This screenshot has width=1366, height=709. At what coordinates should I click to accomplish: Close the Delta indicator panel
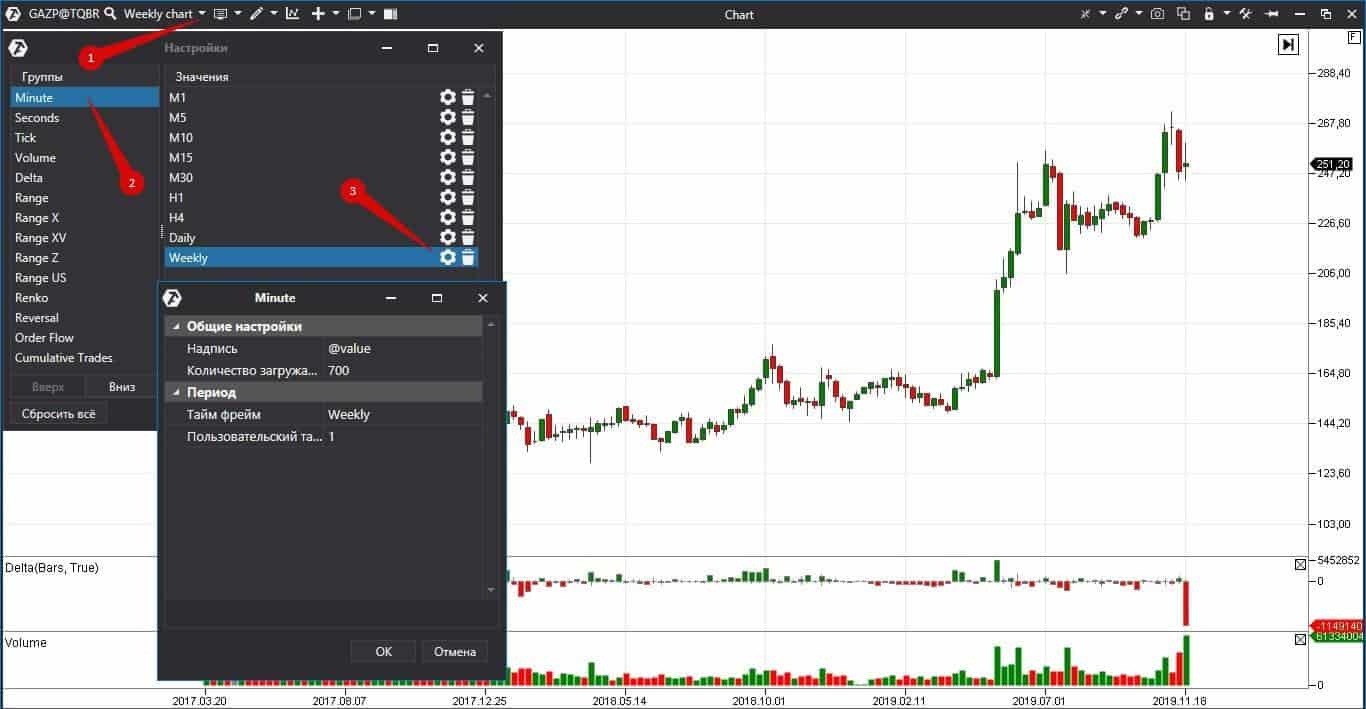[x=1300, y=565]
